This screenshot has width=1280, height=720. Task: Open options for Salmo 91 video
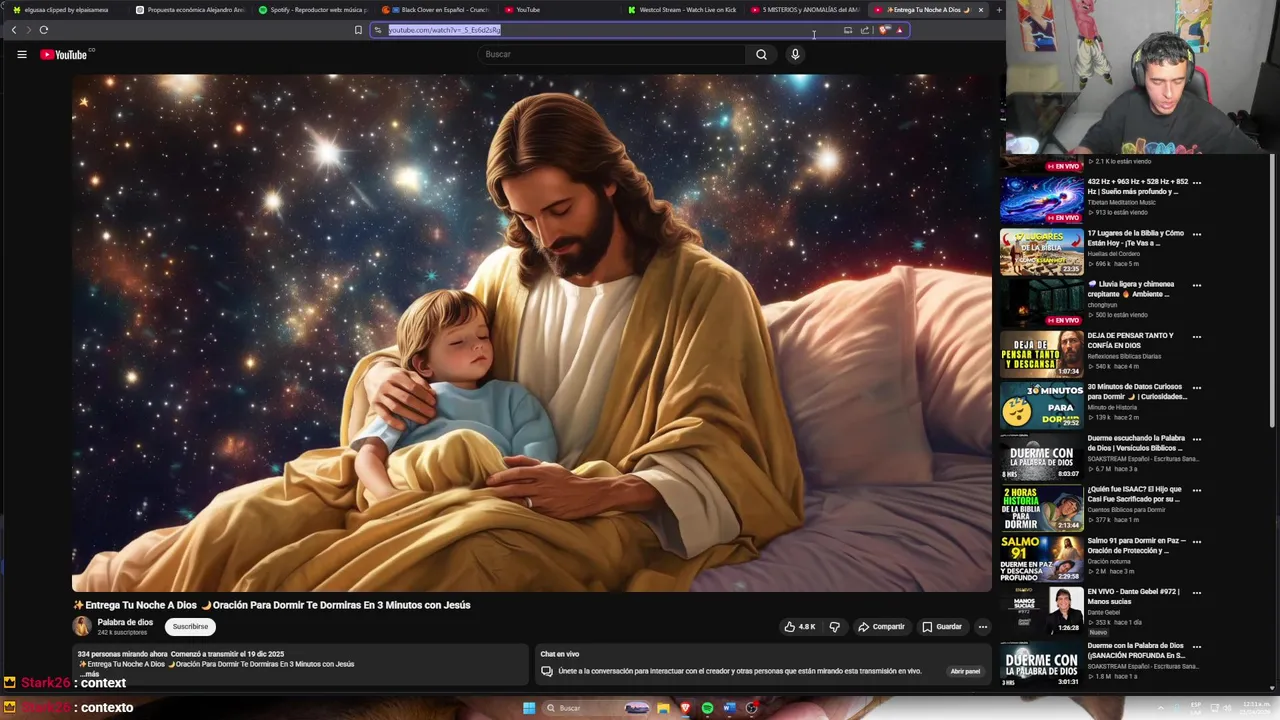tap(1197, 542)
